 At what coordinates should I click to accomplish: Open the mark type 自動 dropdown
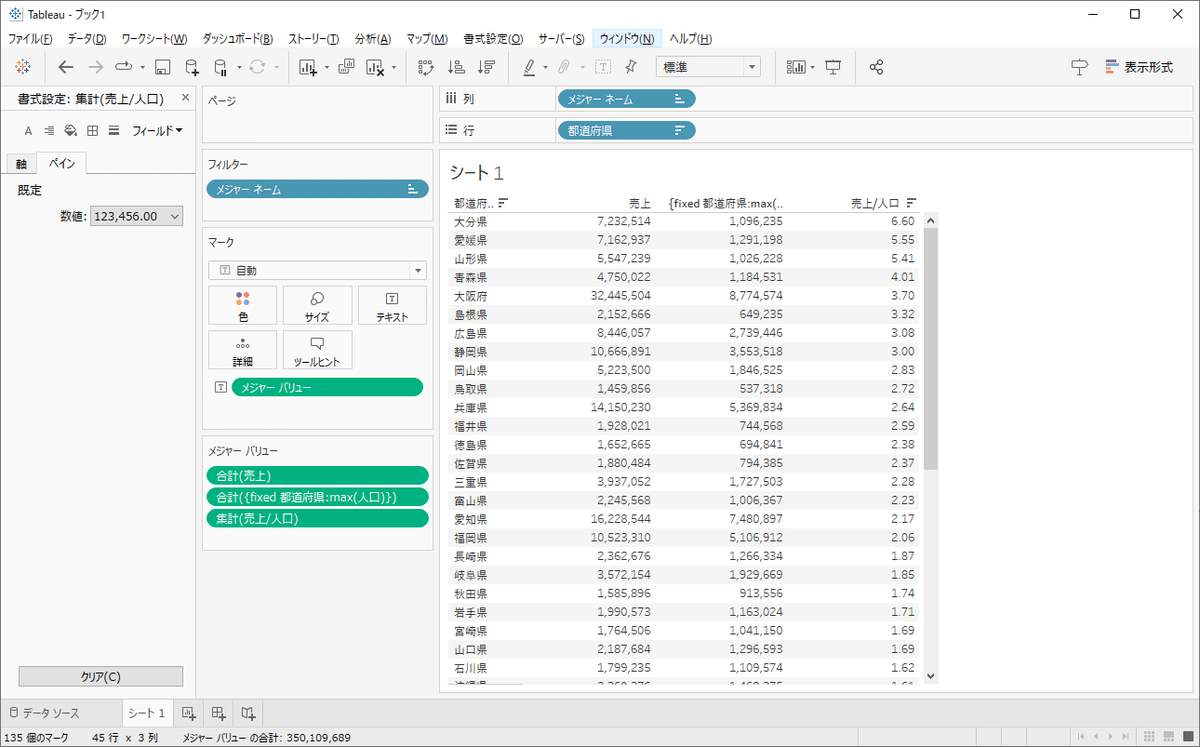(318, 270)
